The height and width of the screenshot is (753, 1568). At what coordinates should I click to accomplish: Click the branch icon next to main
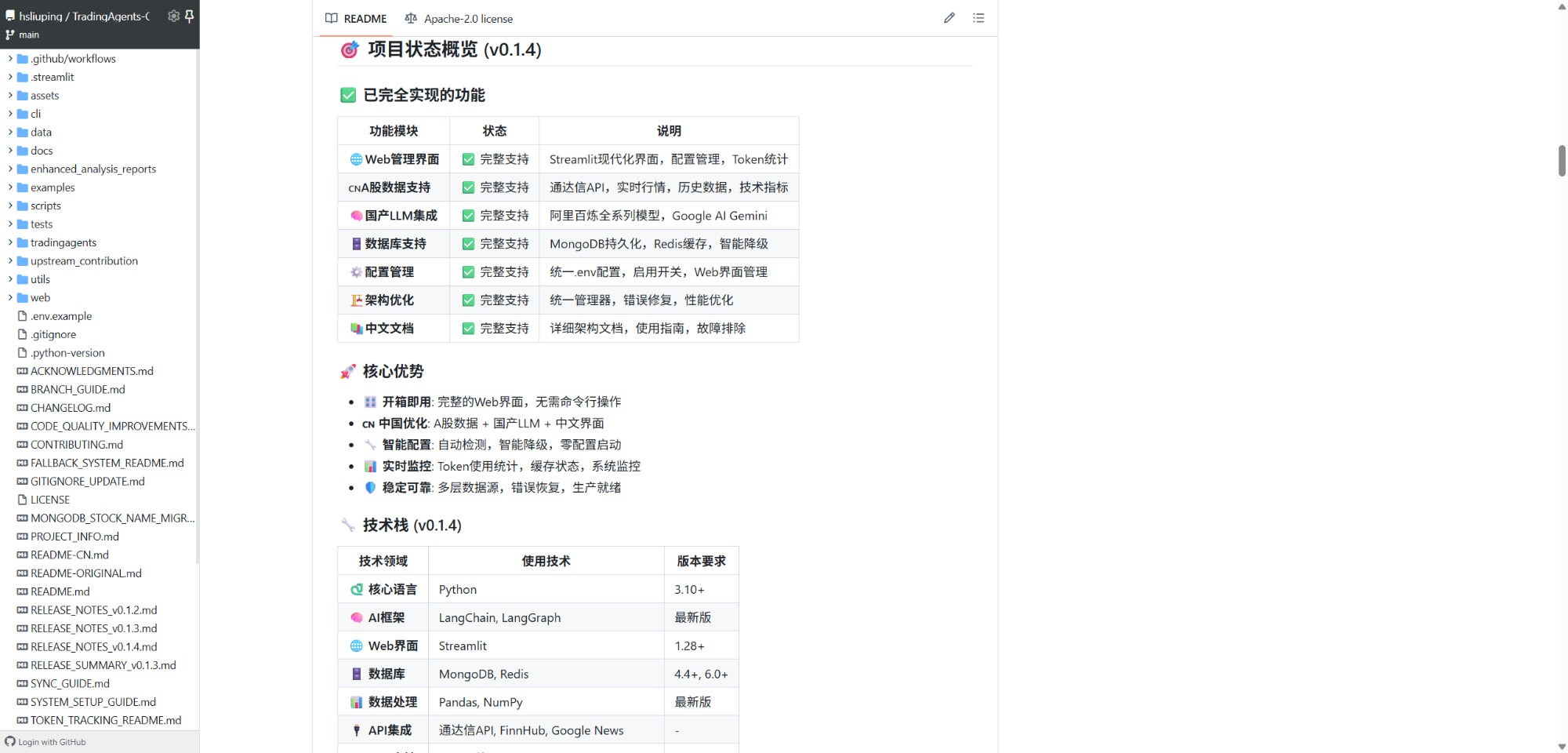coord(9,35)
